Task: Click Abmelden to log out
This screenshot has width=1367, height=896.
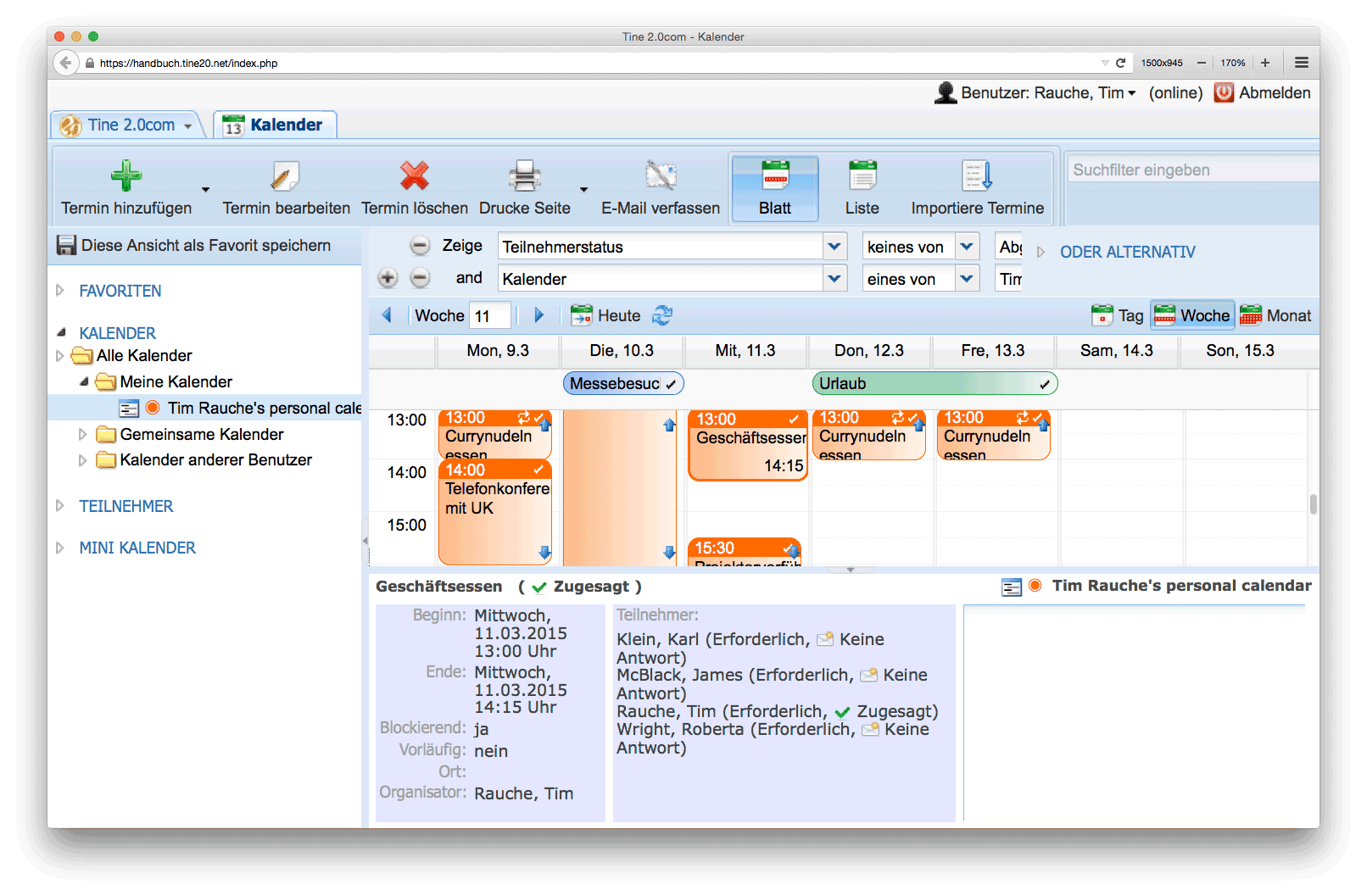Action: (x=1275, y=92)
